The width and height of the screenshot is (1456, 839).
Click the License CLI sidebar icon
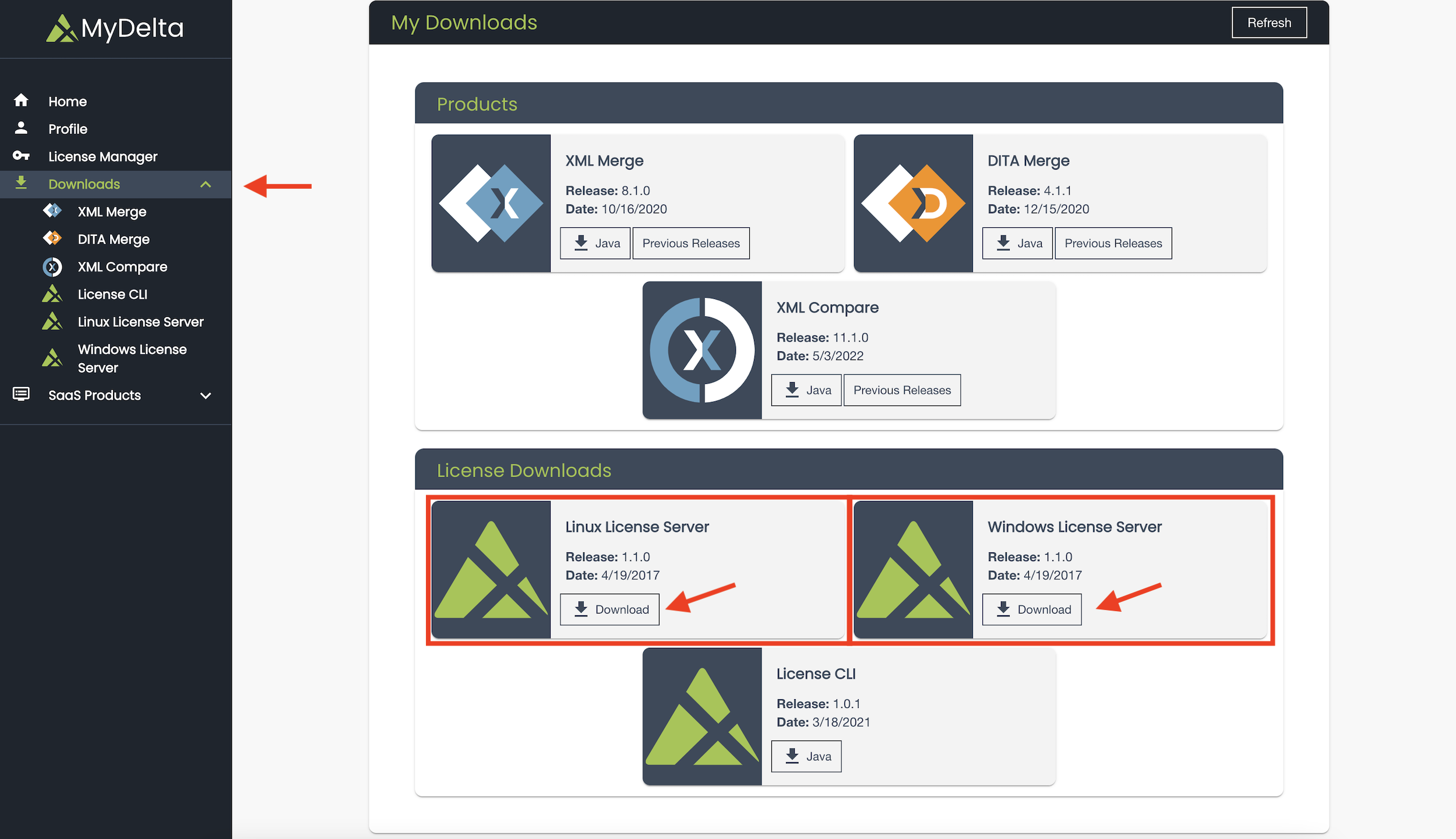[x=52, y=294]
